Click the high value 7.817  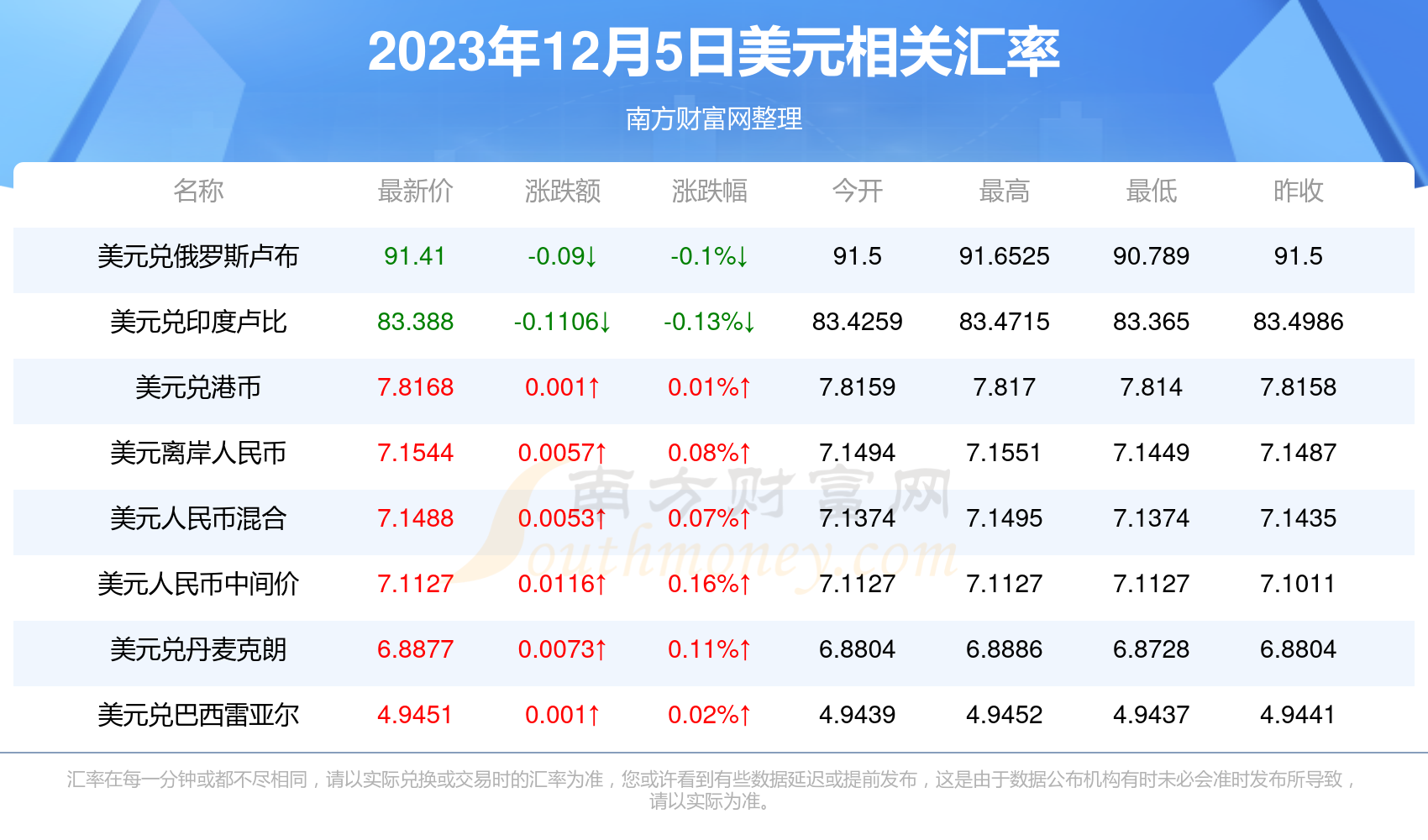[1005, 387]
